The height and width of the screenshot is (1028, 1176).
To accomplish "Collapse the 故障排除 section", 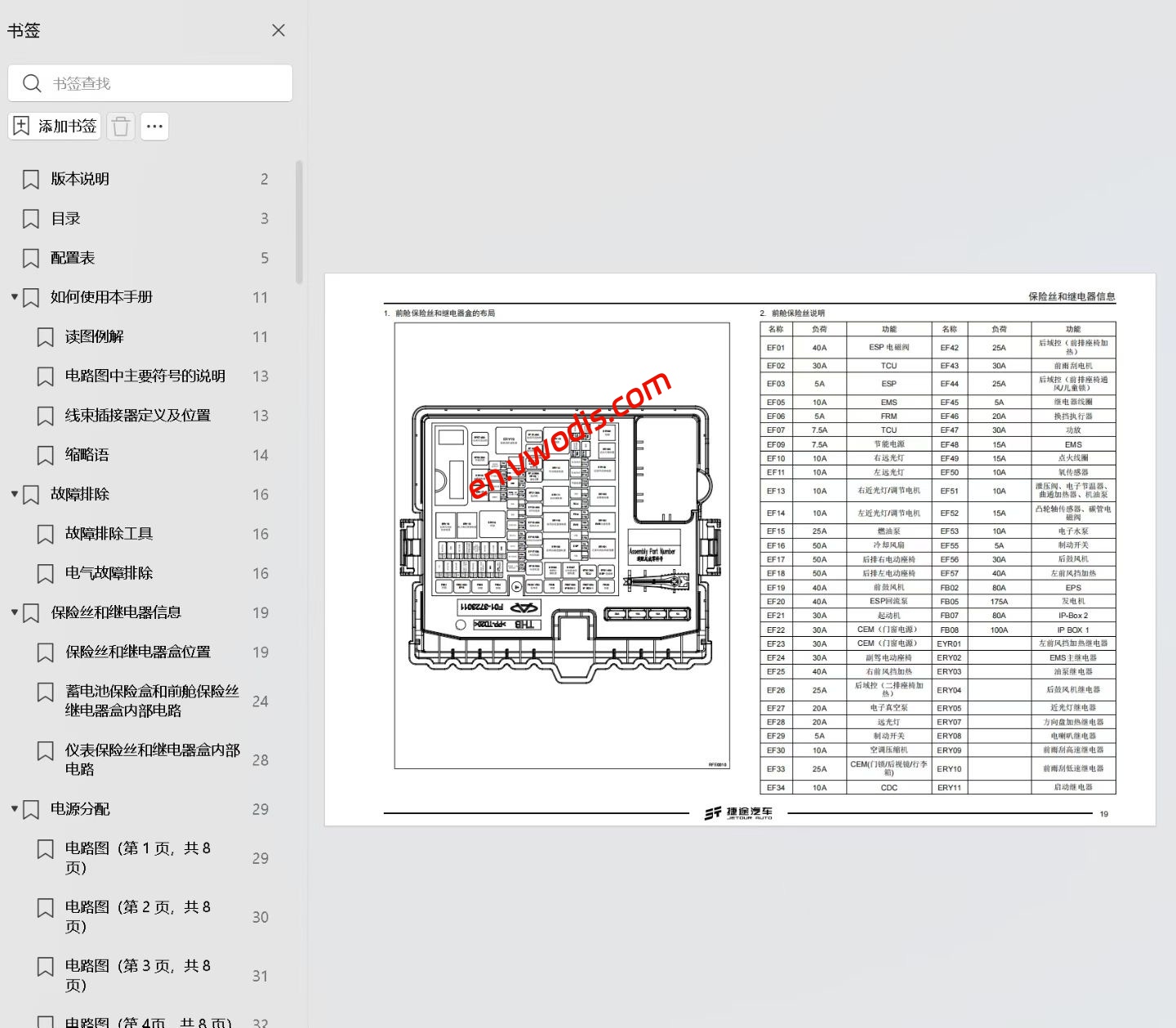I will coord(13,494).
